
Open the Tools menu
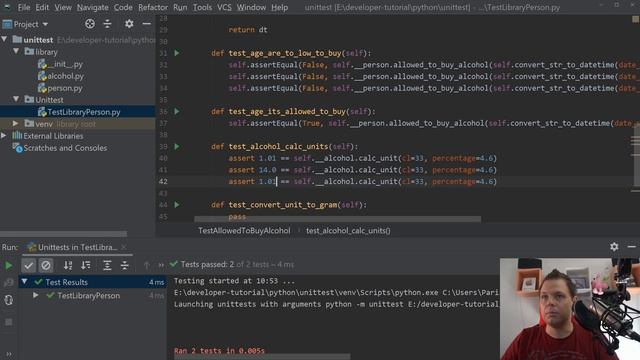(202, 7)
